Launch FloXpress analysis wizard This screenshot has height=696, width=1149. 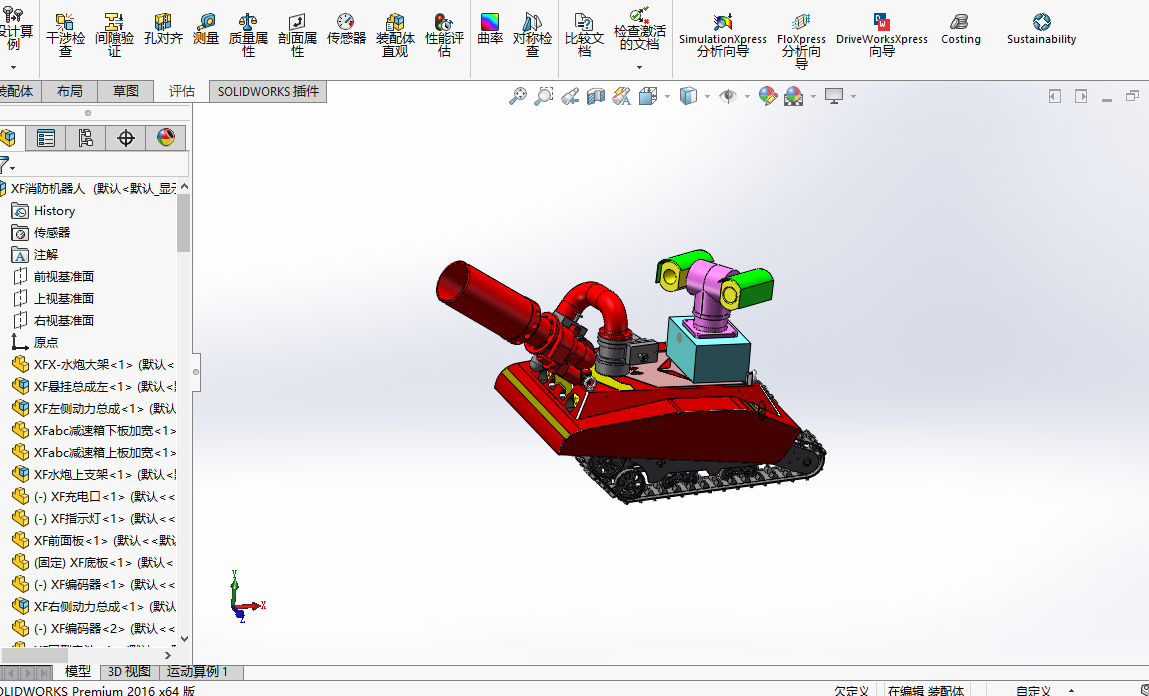tap(801, 40)
